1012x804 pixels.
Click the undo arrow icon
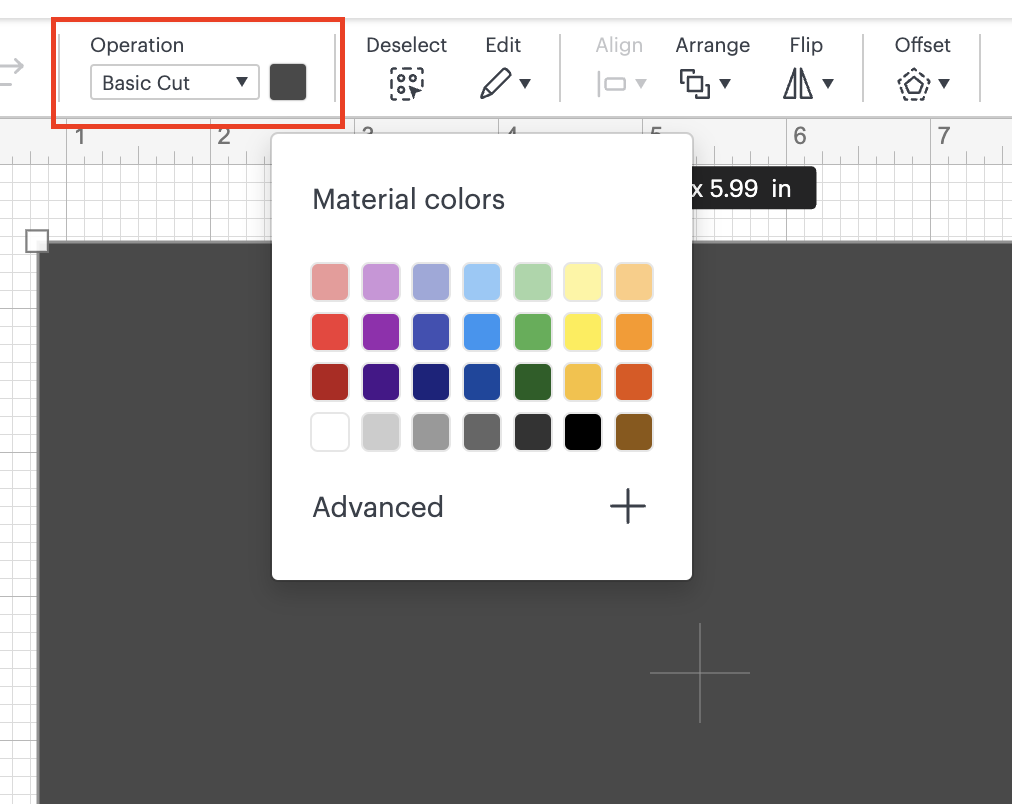(x=12, y=68)
